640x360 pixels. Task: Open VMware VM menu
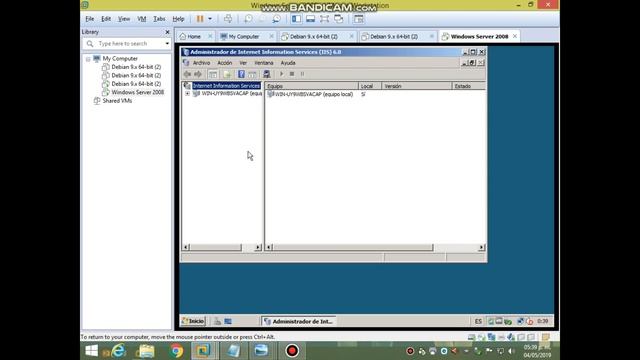pos(142,19)
